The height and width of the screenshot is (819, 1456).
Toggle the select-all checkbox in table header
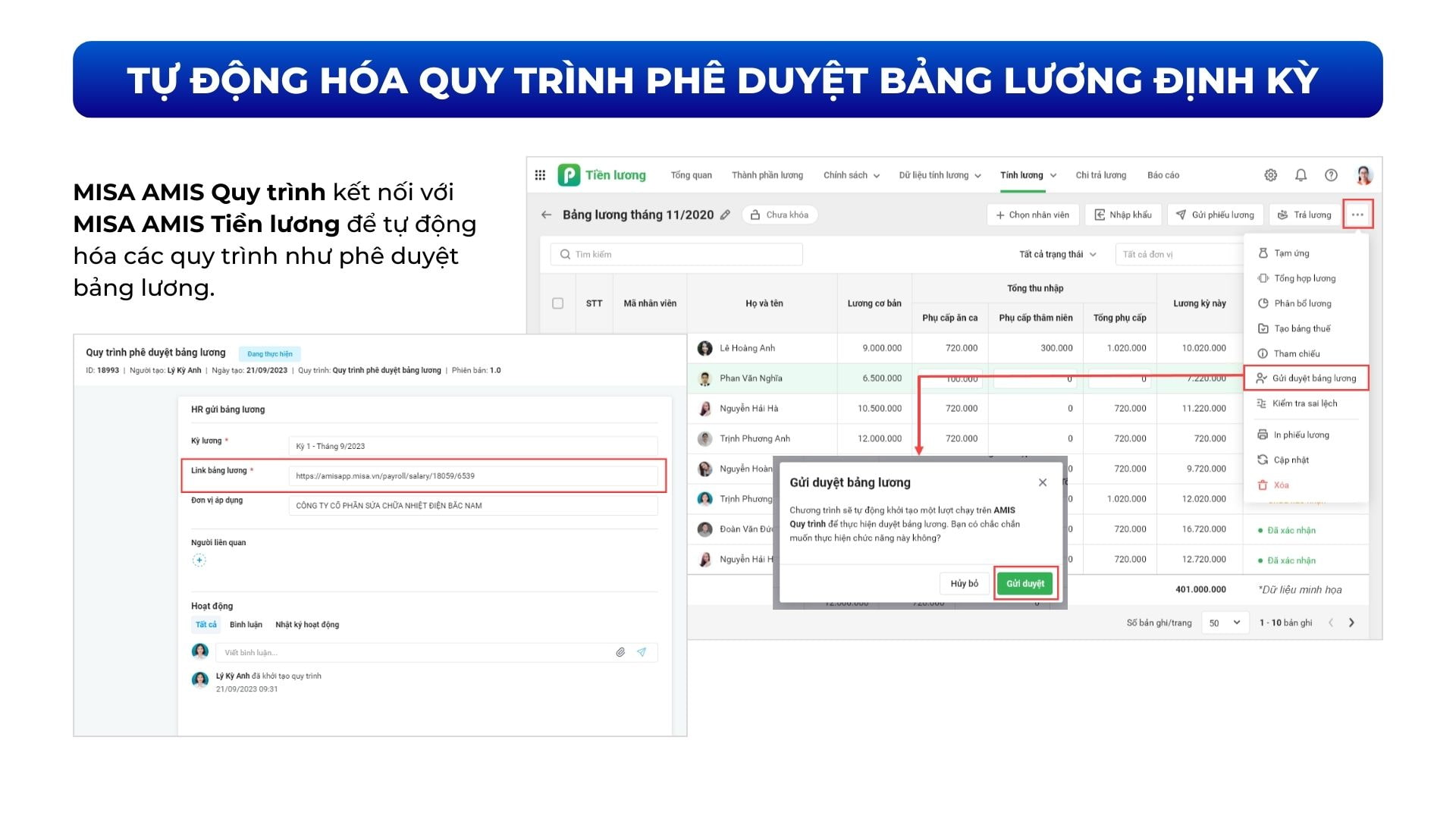557,303
